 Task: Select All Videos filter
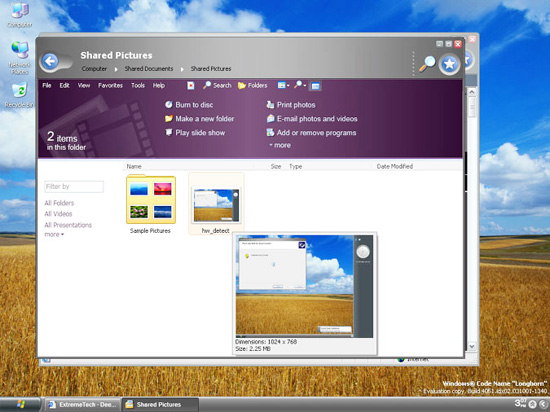click(x=58, y=214)
